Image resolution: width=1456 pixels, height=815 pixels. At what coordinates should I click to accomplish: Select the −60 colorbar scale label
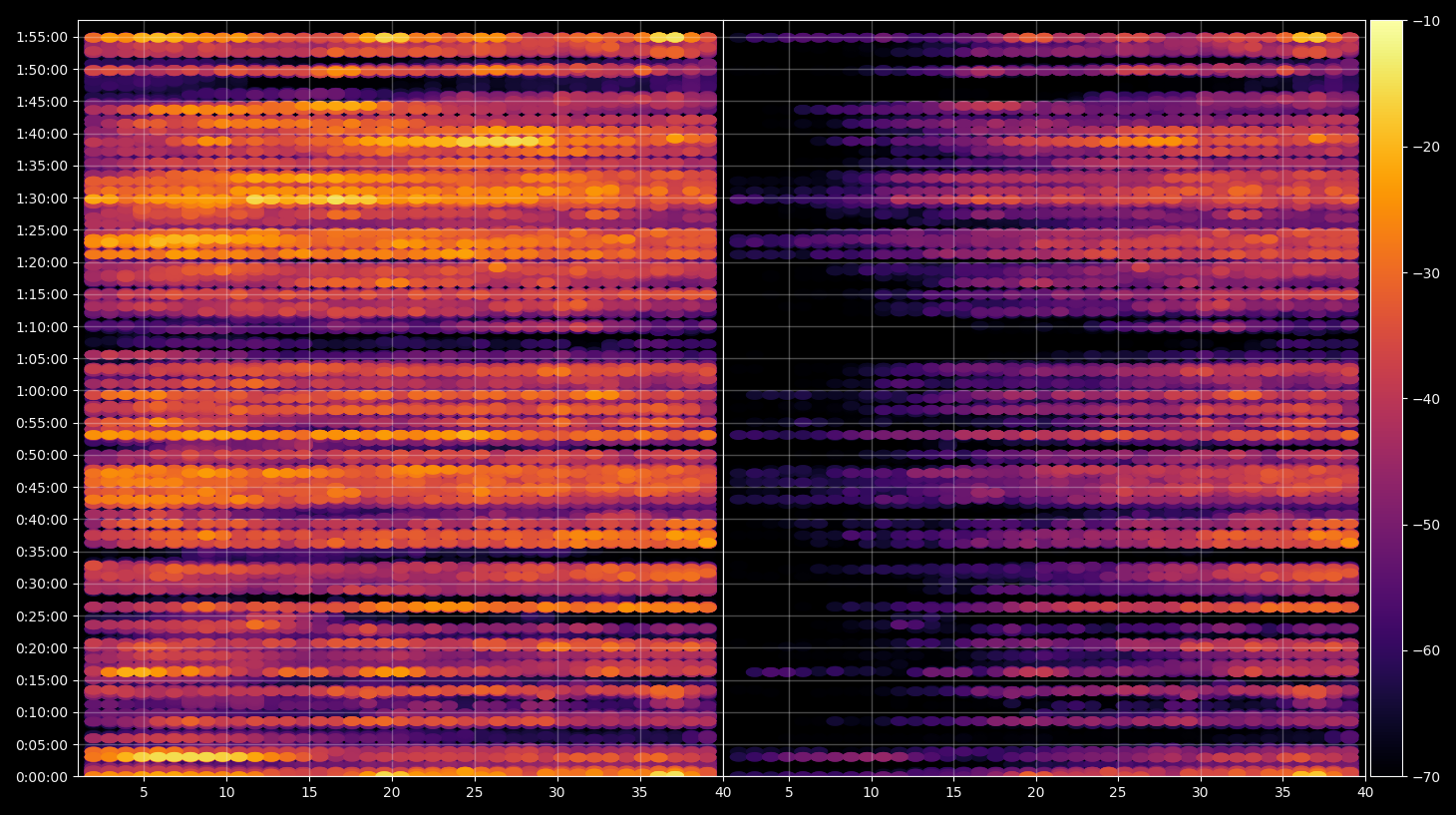pyautogui.click(x=1427, y=650)
